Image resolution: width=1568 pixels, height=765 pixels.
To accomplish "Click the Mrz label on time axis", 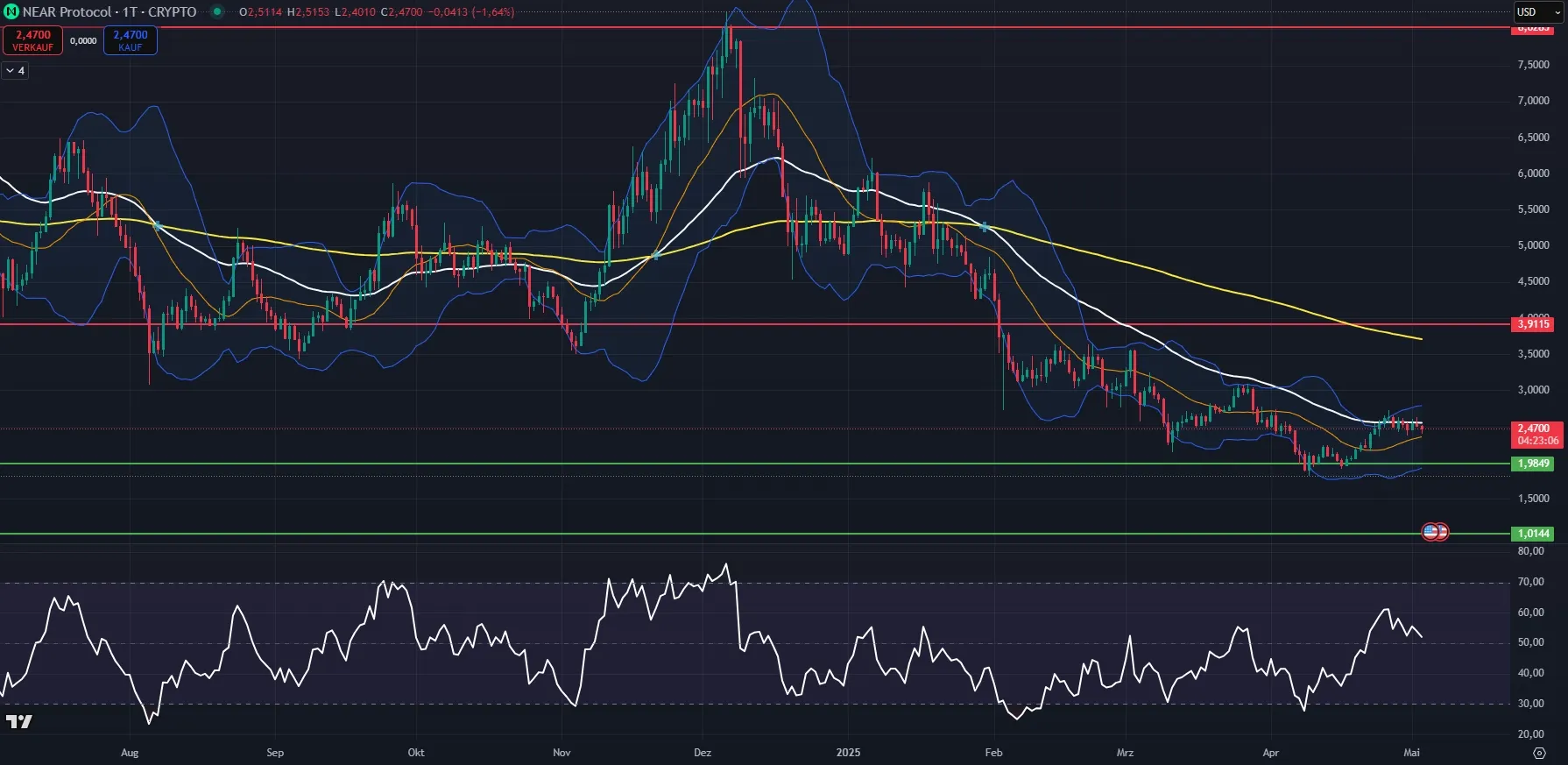I will tap(1125, 753).
